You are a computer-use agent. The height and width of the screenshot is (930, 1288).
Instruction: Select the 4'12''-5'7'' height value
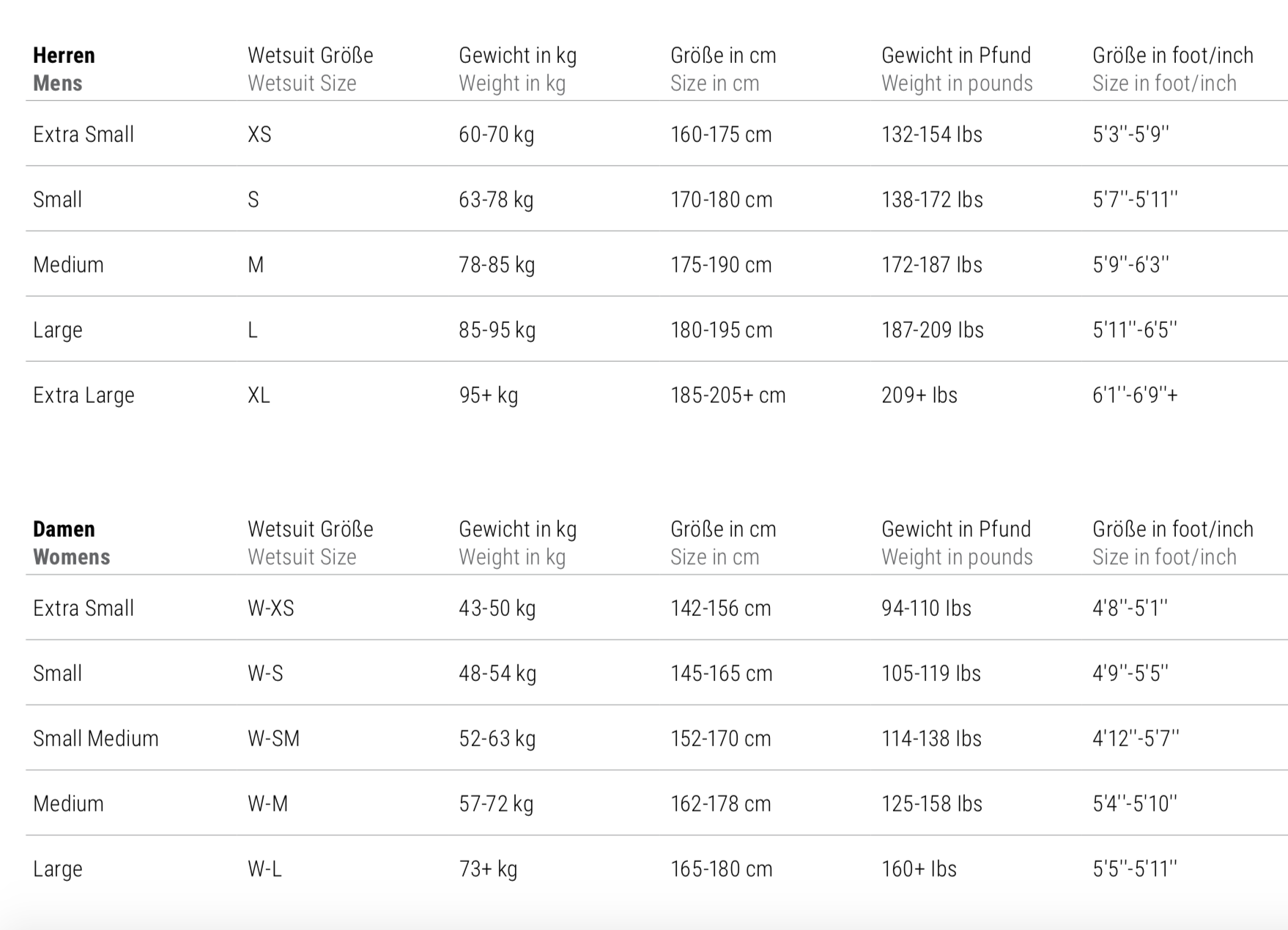point(1136,739)
